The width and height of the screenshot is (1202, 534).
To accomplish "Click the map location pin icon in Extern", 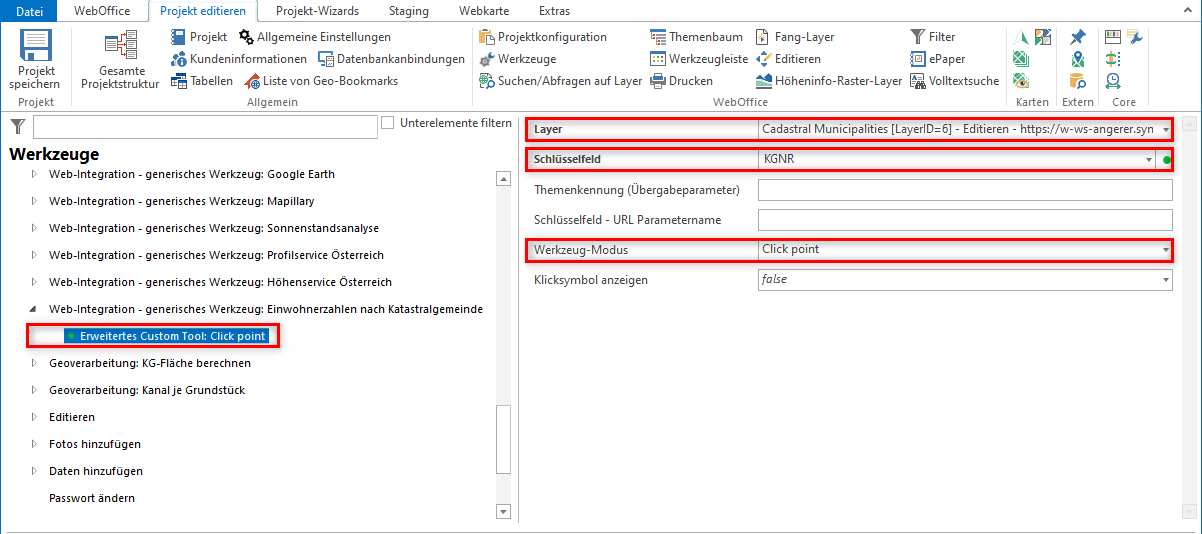I will pyautogui.click(x=1077, y=59).
